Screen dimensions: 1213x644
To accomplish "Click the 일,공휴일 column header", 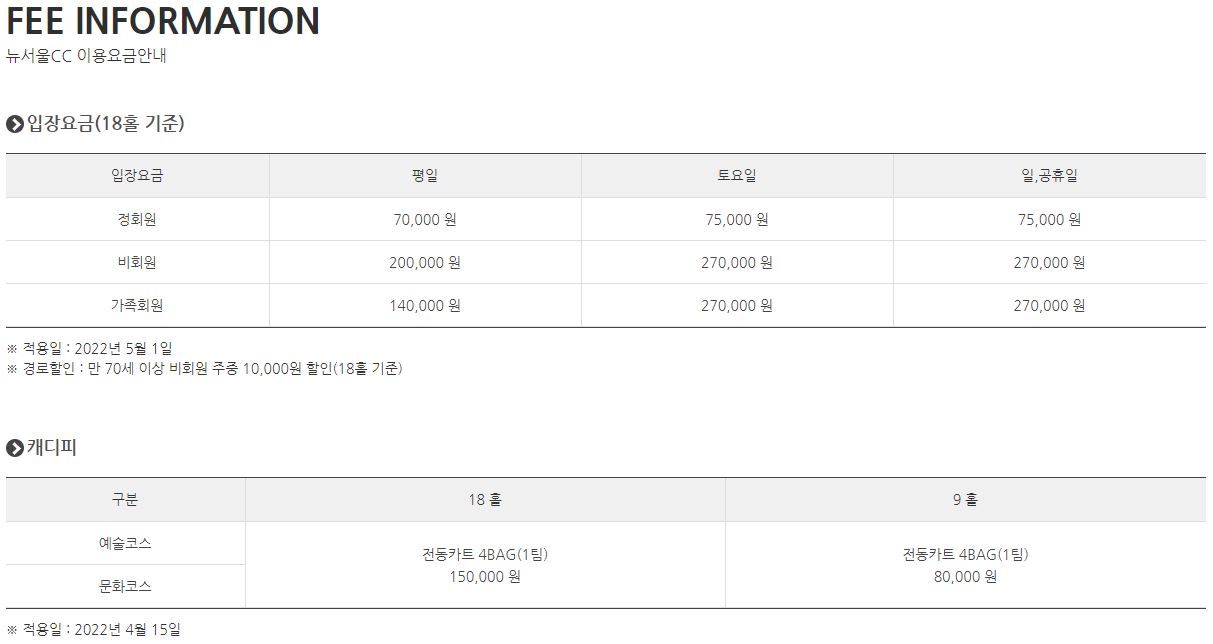I will click(1049, 176).
